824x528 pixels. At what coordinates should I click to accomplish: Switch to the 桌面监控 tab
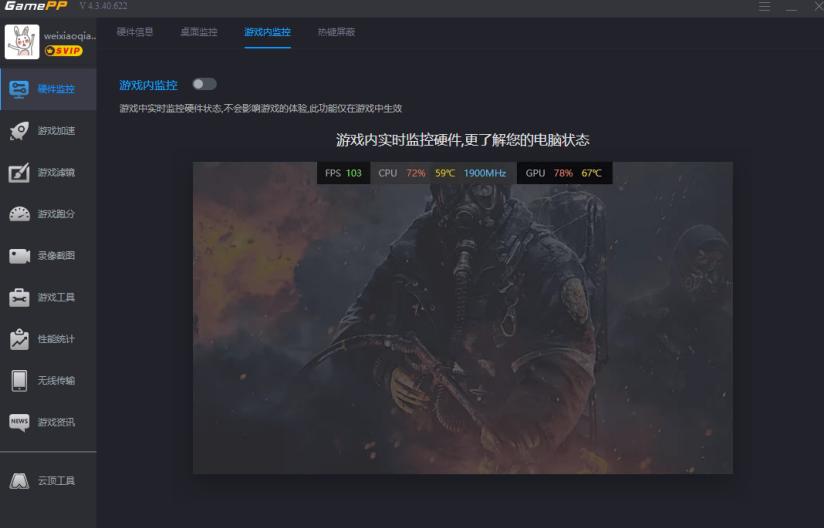(x=199, y=32)
